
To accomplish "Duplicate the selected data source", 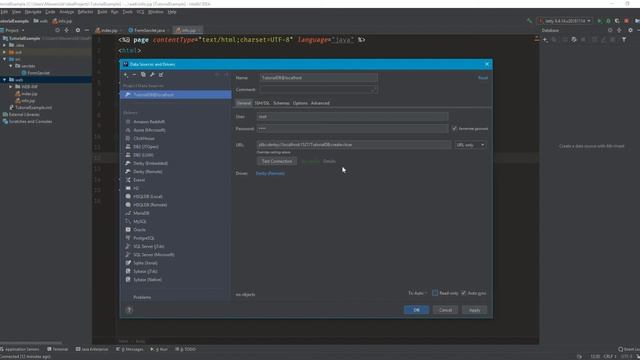I will coord(143,75).
